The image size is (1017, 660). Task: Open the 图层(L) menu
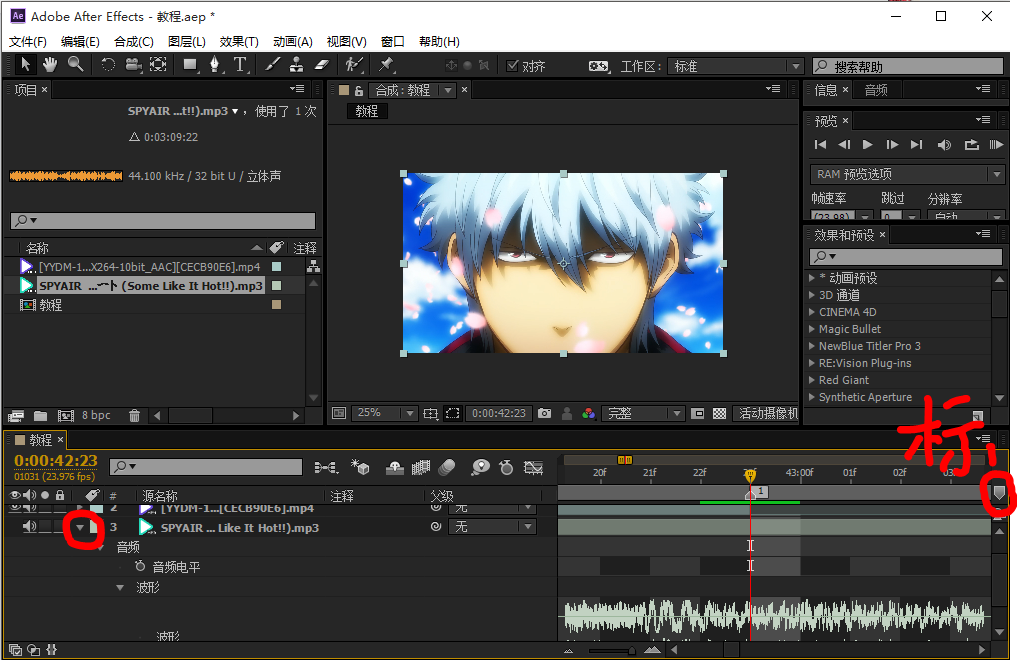click(x=187, y=41)
